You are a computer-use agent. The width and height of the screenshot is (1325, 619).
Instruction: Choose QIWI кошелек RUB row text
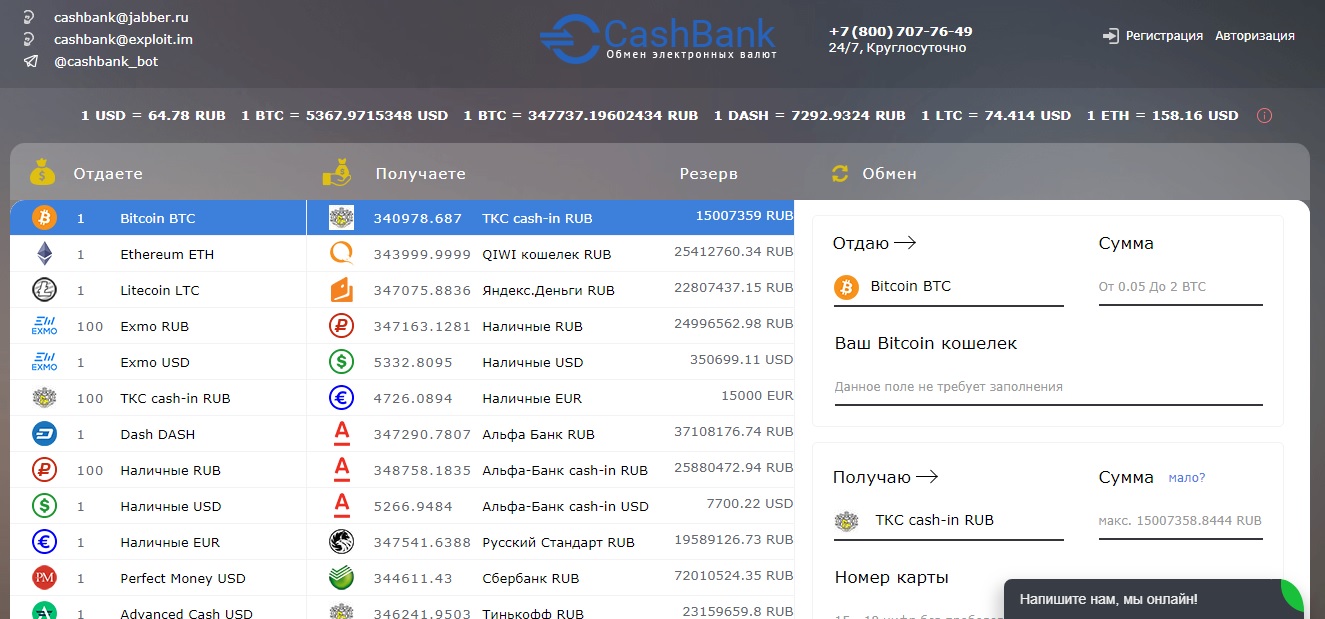pos(547,254)
